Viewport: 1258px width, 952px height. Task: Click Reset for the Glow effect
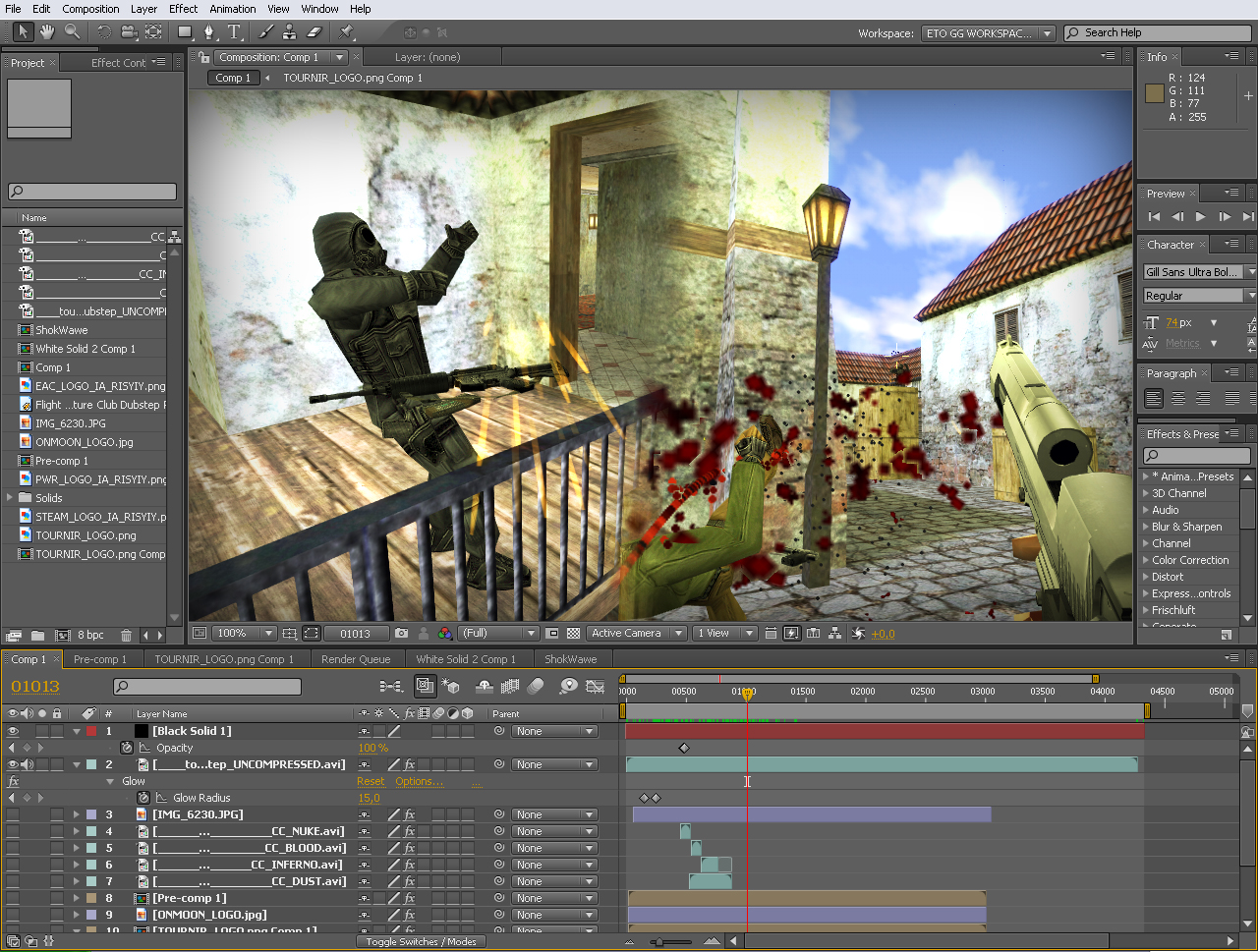point(371,782)
